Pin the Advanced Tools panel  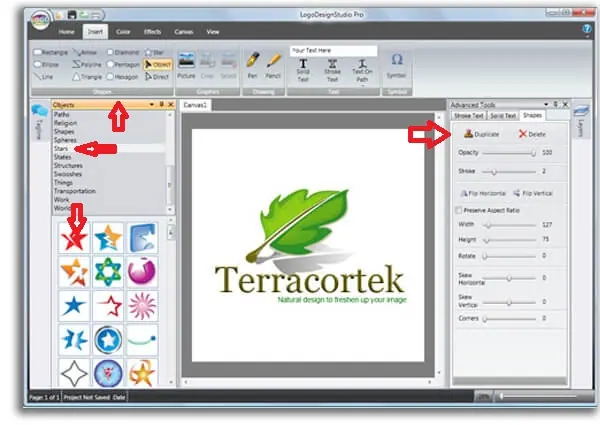pyautogui.click(x=556, y=104)
